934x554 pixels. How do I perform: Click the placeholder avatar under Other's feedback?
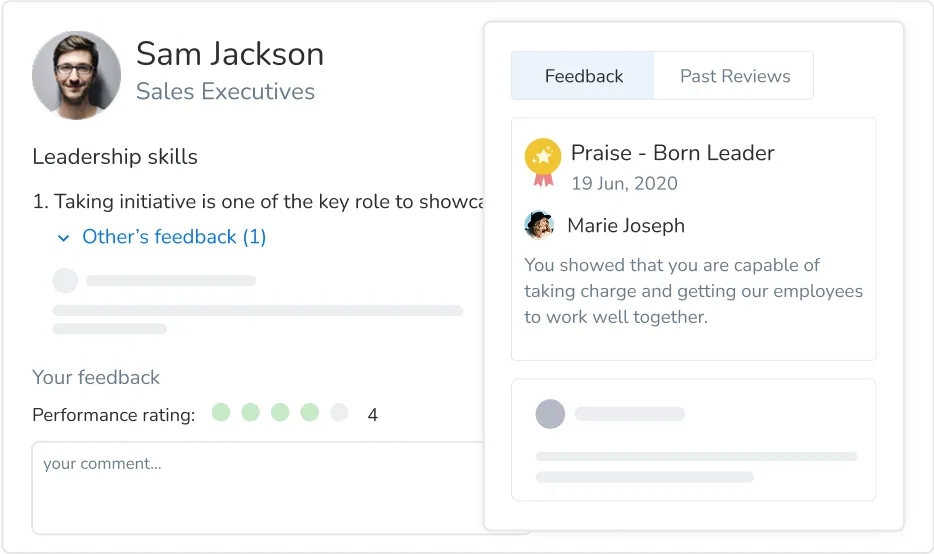pos(65,281)
